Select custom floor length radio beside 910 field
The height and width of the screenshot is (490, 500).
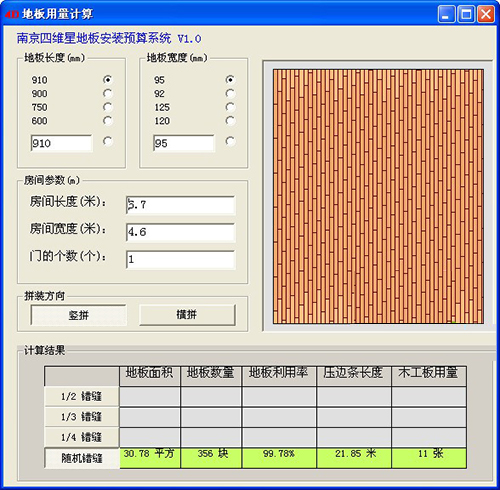point(108,141)
